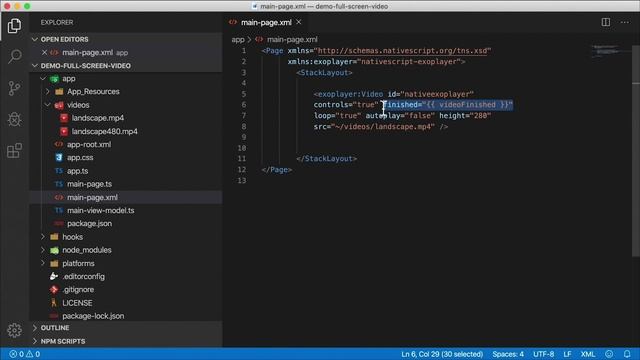Image resolution: width=640 pixels, height=360 pixels.
Task: Open Go to Line via Ln 6, Col 29
Action: (x=442, y=354)
